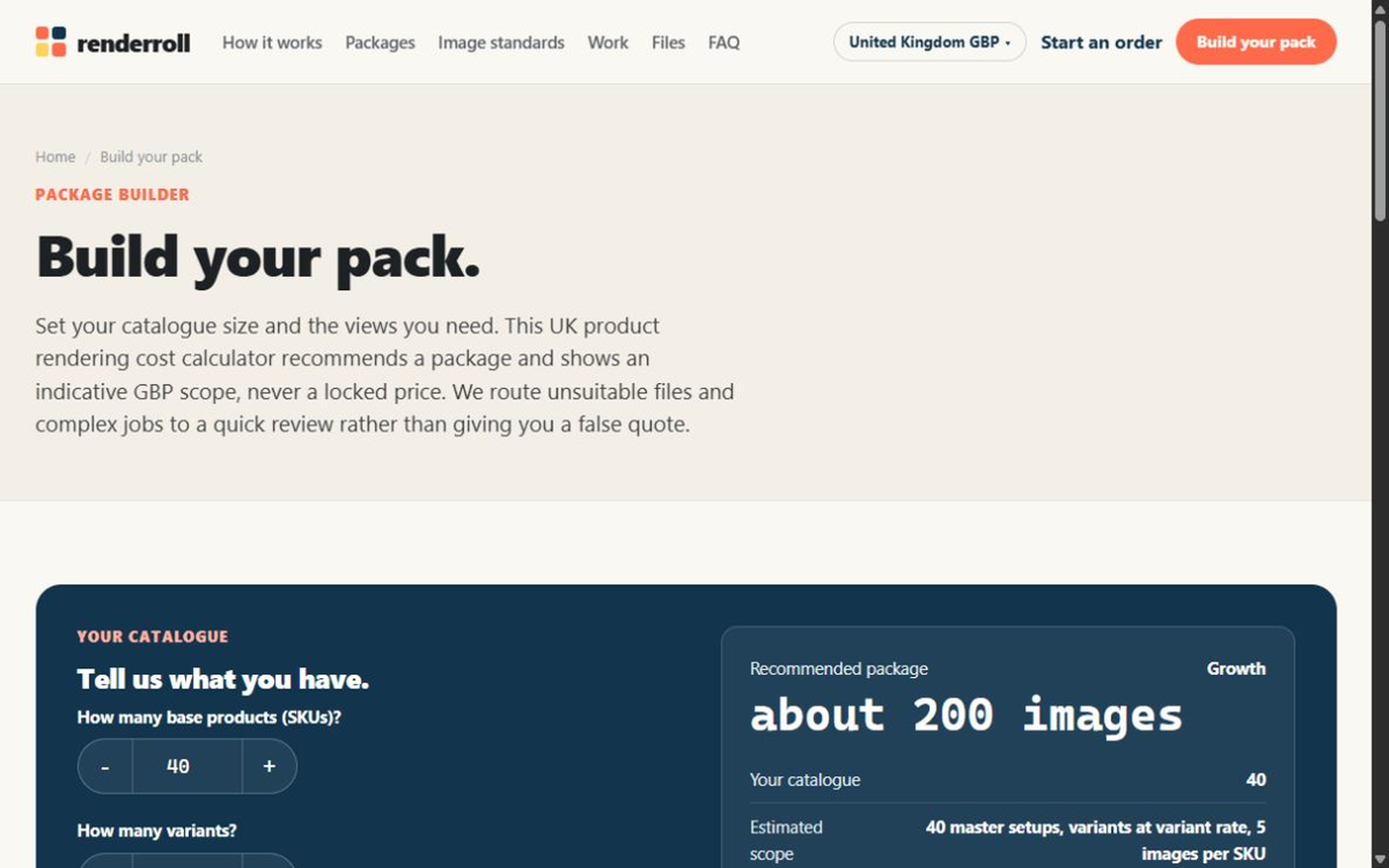Click the scrollbar up arrow

pos(1380,9)
